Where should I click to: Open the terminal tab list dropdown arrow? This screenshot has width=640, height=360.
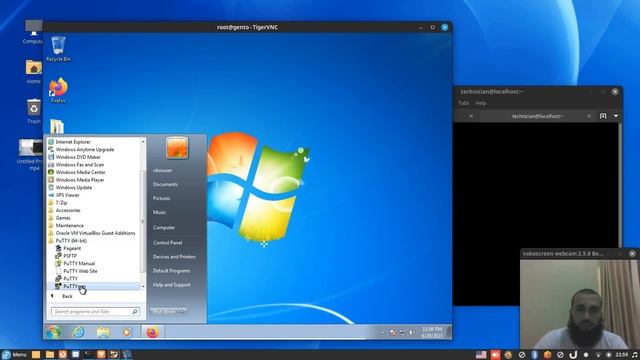[x=616, y=116]
